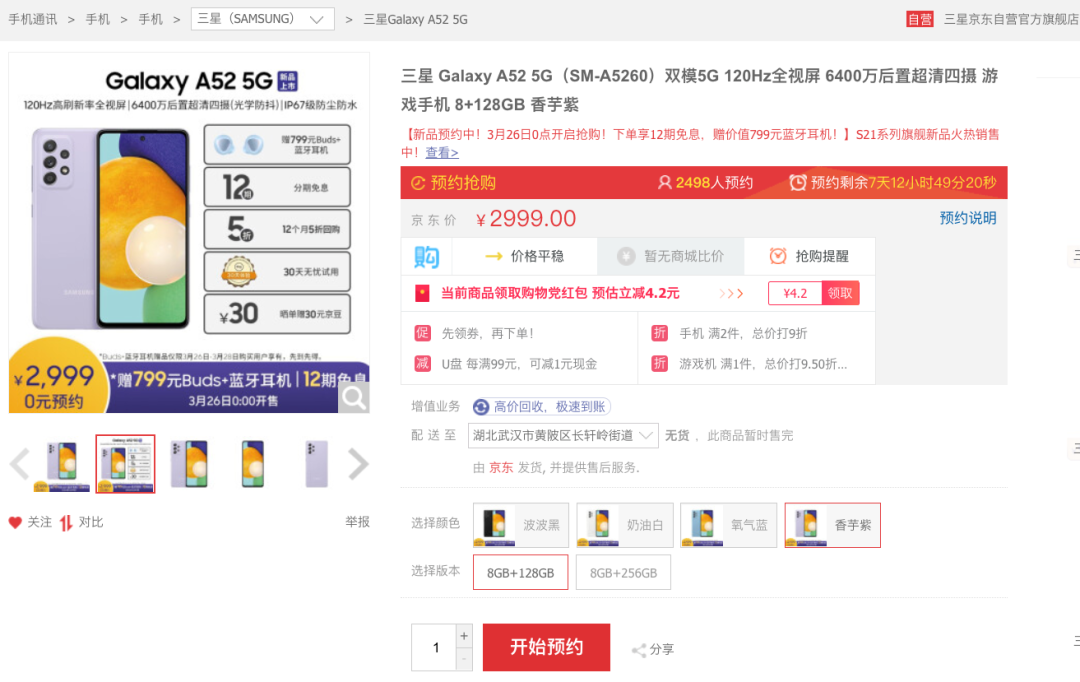This screenshot has width=1080, height=682.
Task: Click the heart icon to follow the product
Action: [15, 523]
